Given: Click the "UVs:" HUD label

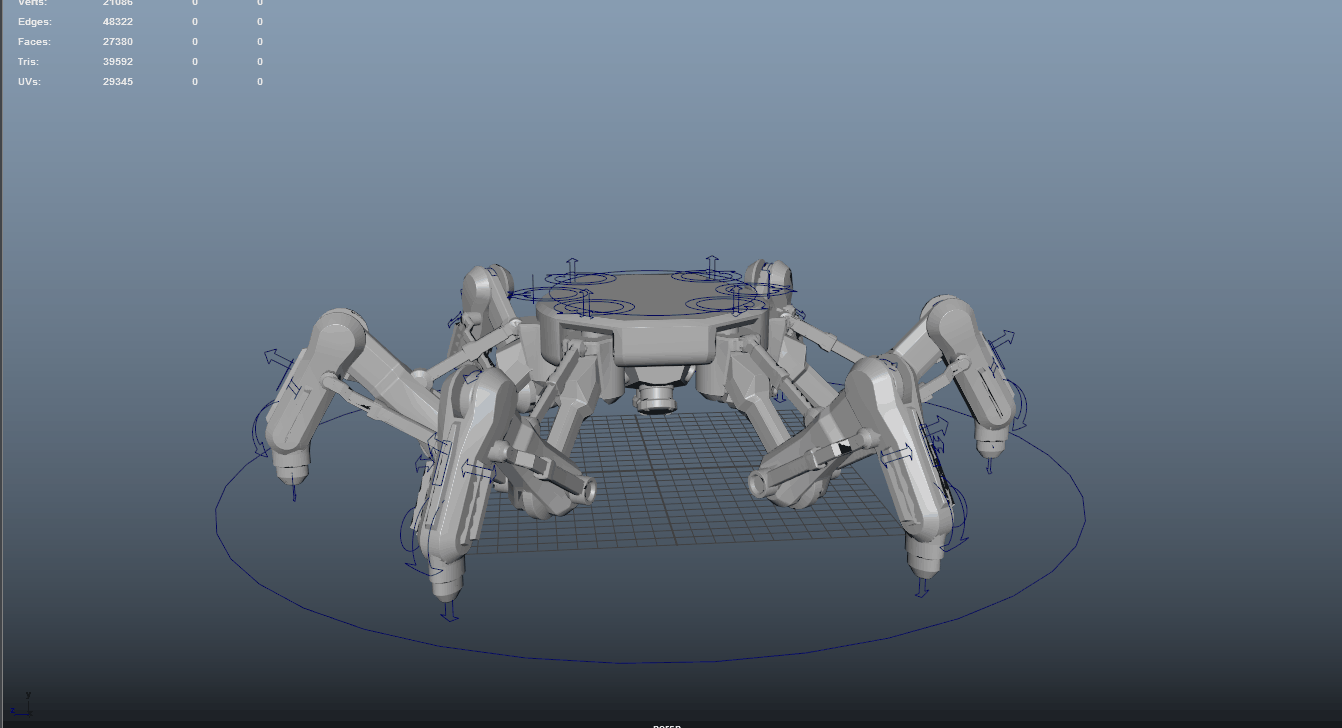Looking at the screenshot, I should [29, 82].
